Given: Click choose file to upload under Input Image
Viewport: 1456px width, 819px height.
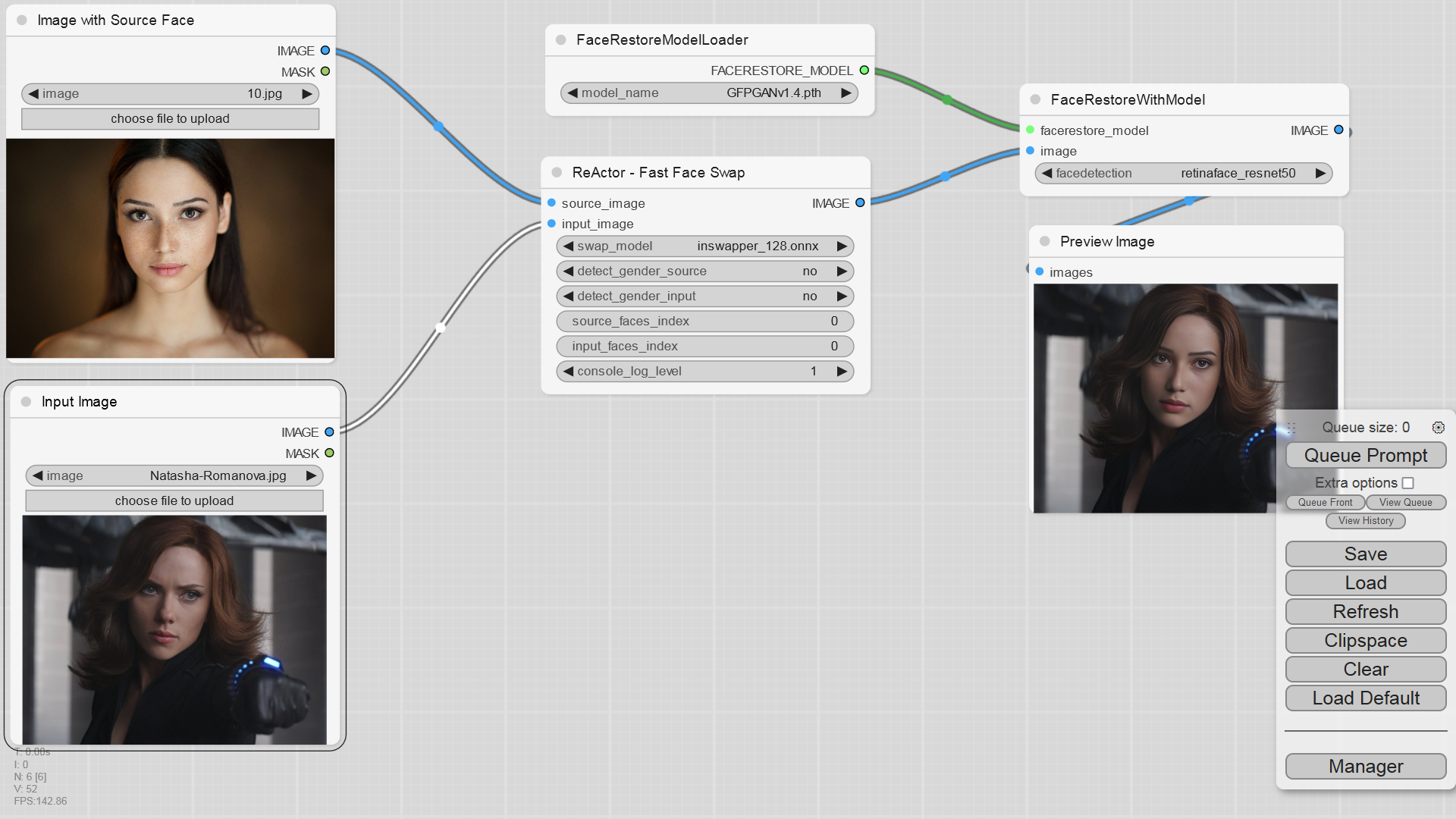Looking at the screenshot, I should point(174,500).
